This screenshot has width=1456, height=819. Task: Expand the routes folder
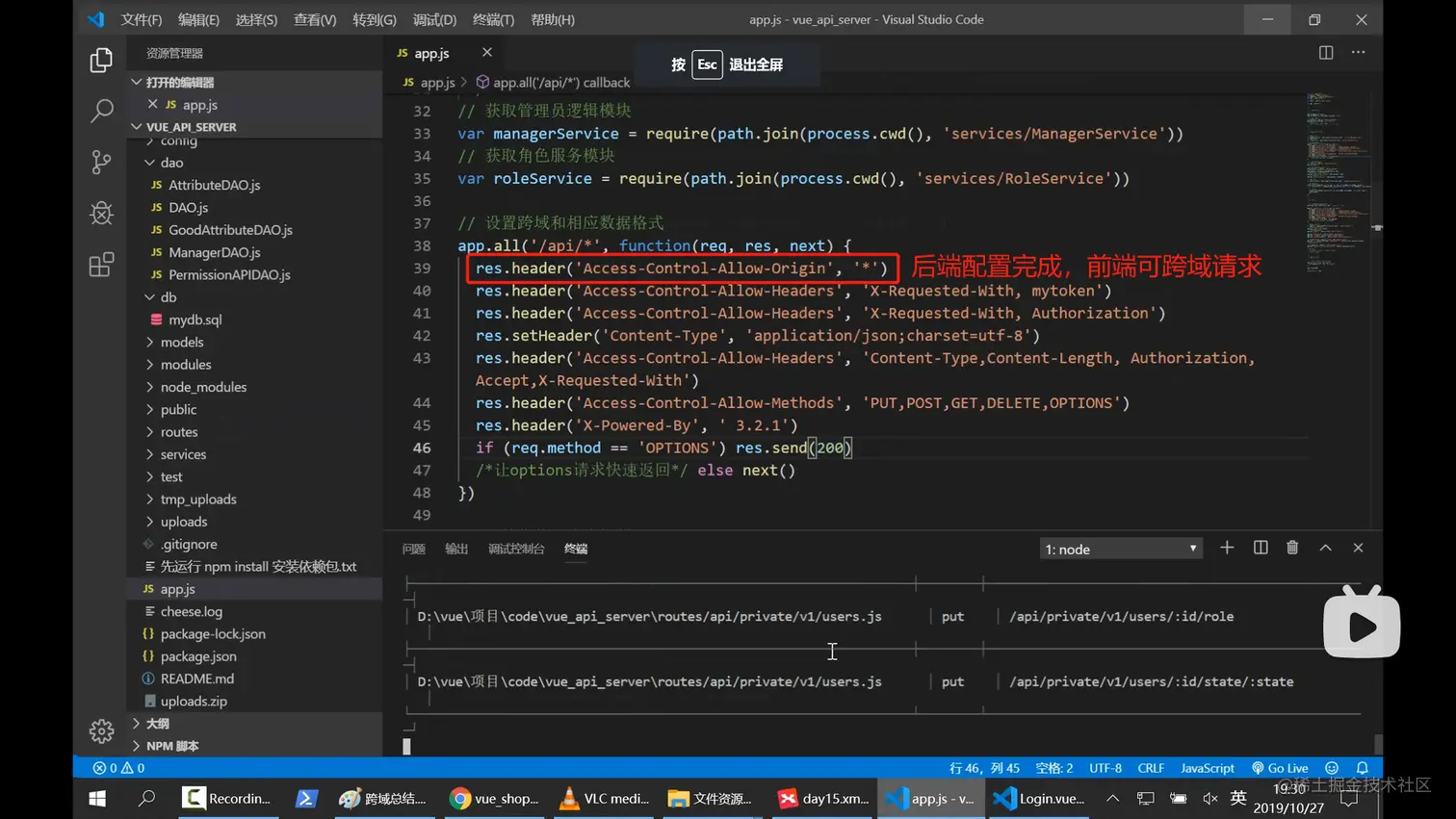(x=150, y=432)
